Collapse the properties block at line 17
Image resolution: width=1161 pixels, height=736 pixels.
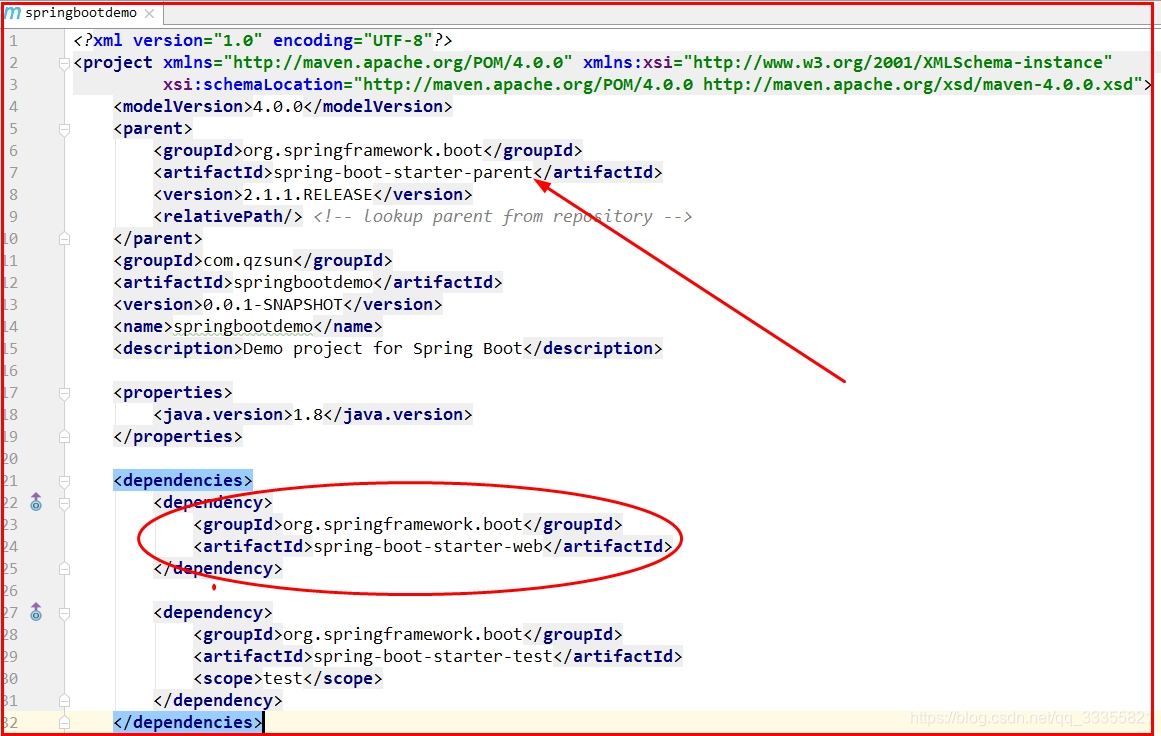coord(64,393)
